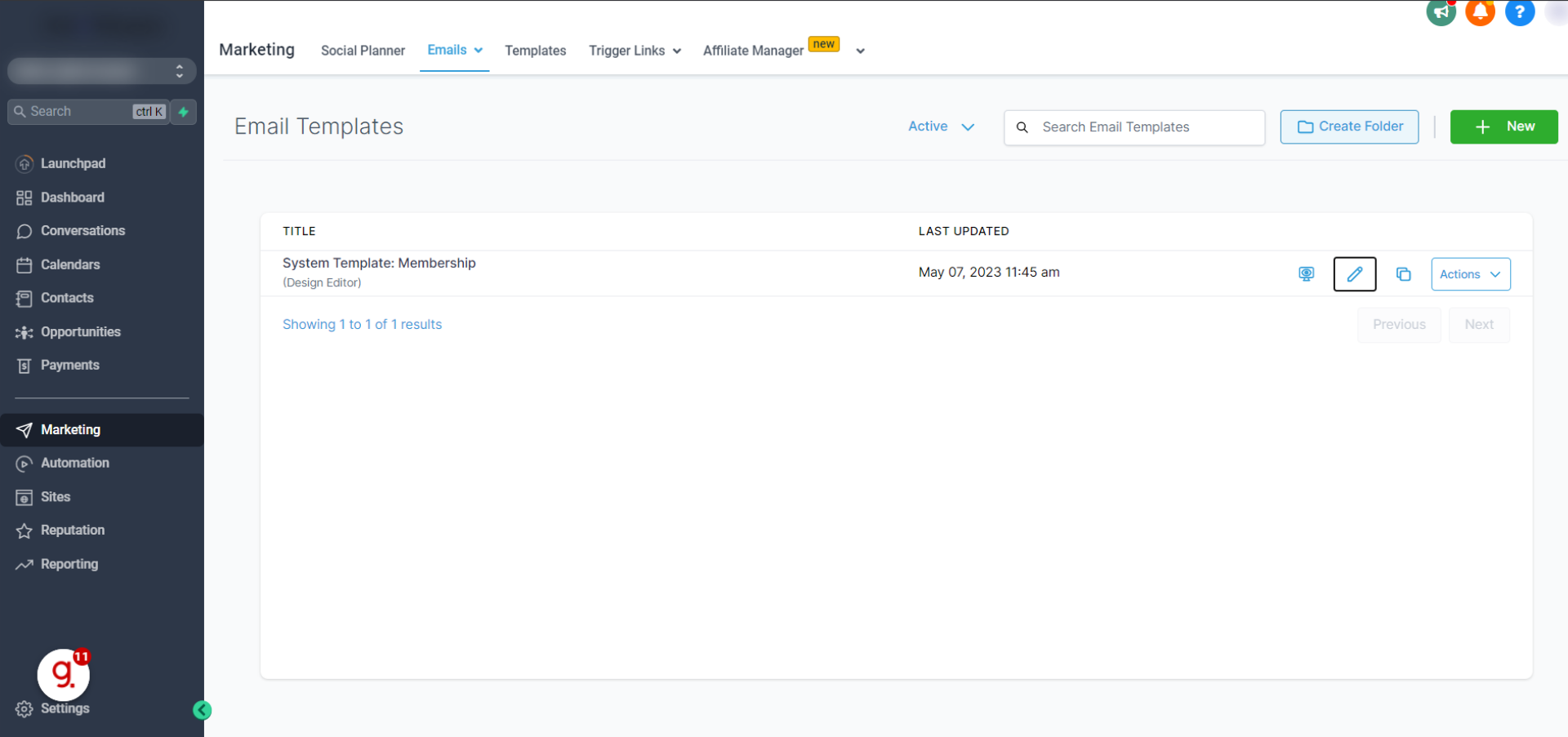1568x737 pixels.
Task: Open the Settings label in the sidebar
Action: (65, 708)
